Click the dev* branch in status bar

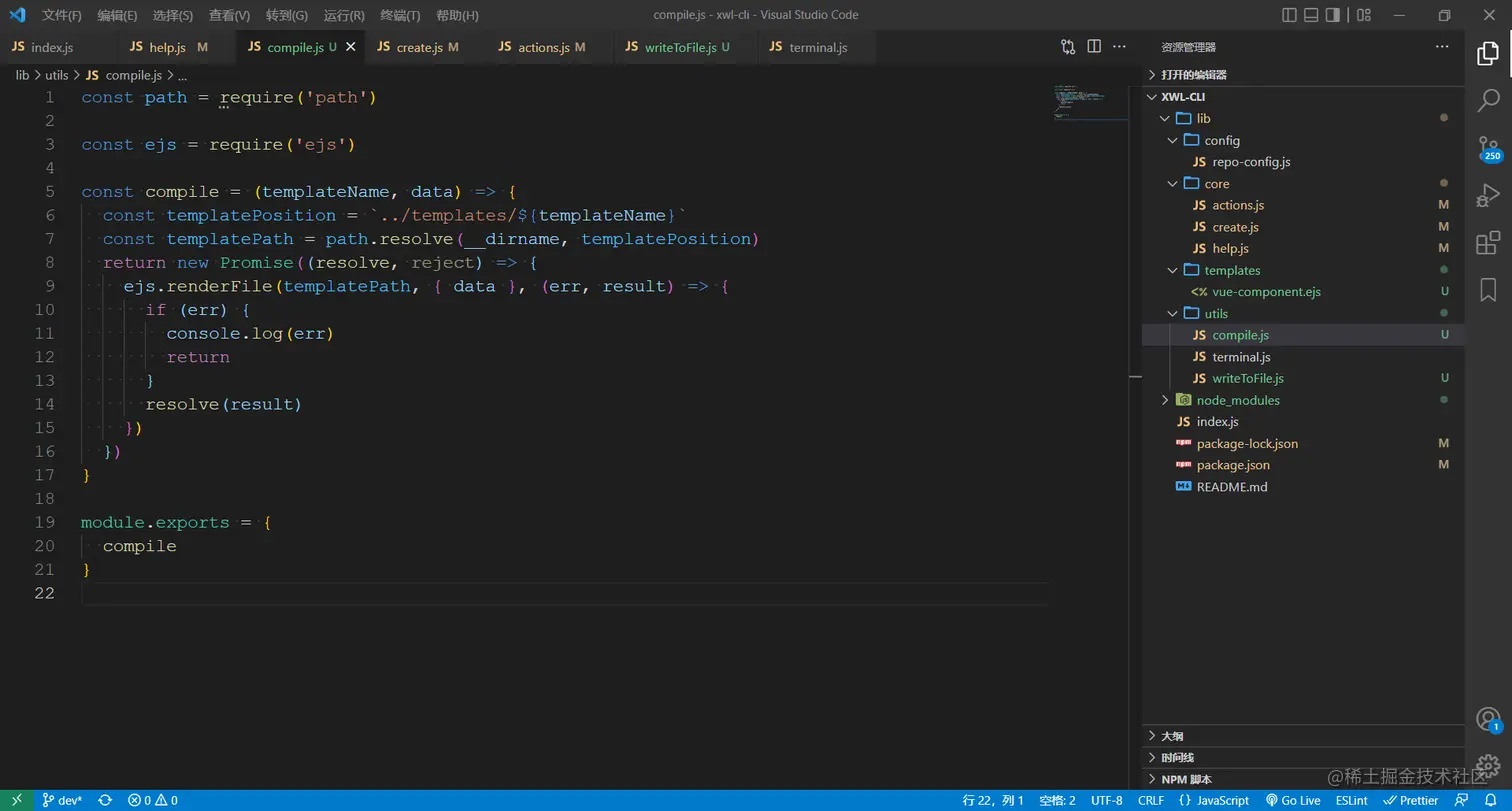pos(62,800)
